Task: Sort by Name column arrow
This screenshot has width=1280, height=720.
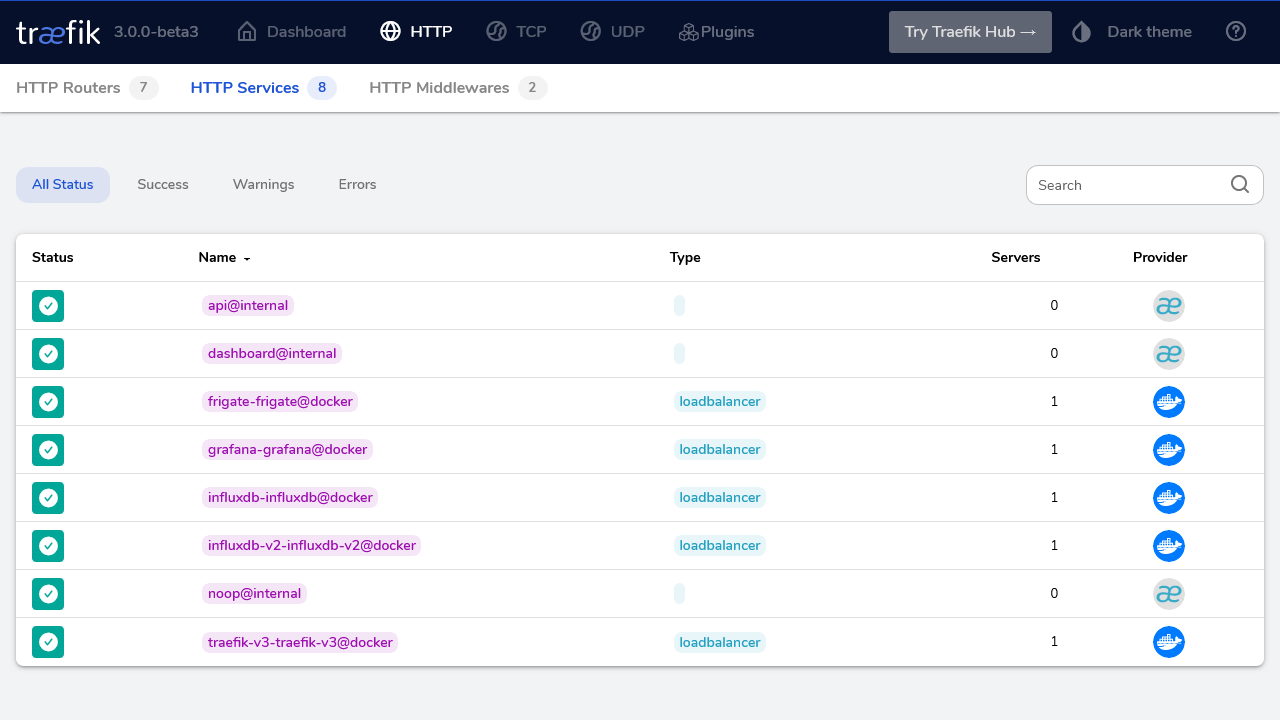Action: [246, 258]
